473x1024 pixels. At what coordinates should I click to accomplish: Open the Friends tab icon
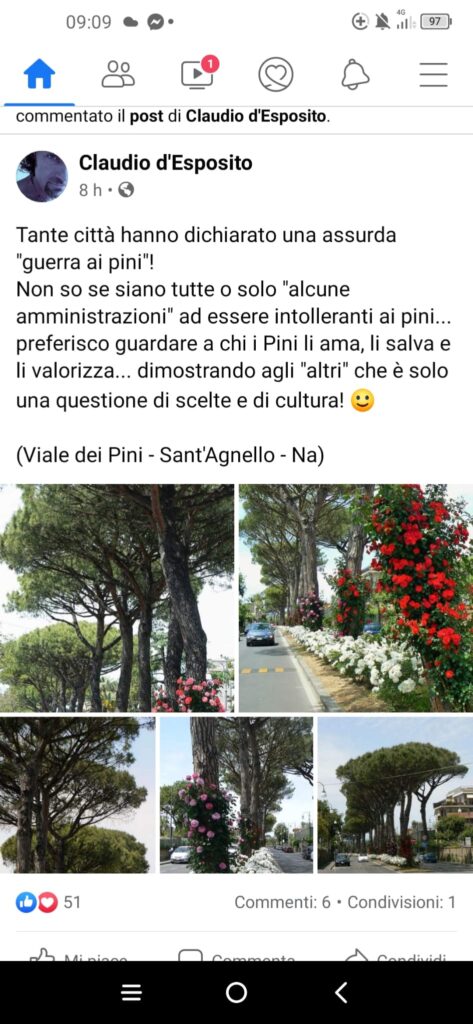point(118,74)
